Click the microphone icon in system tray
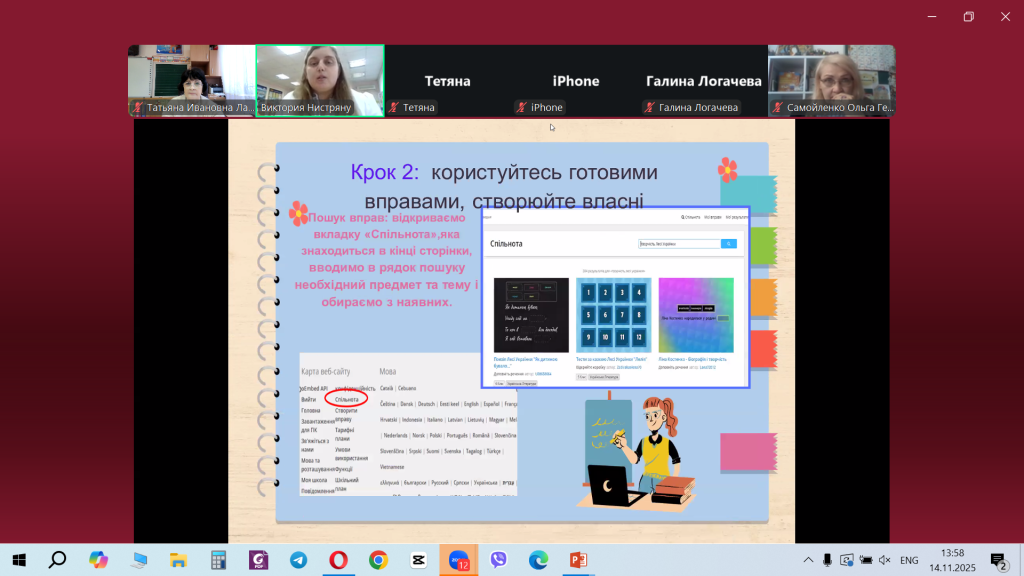1024x576 pixels. pyautogui.click(x=828, y=560)
